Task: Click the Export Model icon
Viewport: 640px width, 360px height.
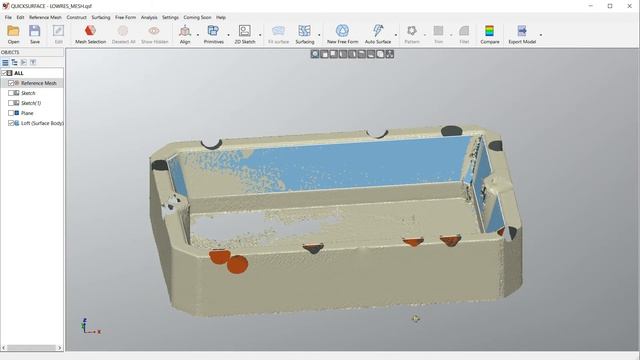Action: coord(522,31)
